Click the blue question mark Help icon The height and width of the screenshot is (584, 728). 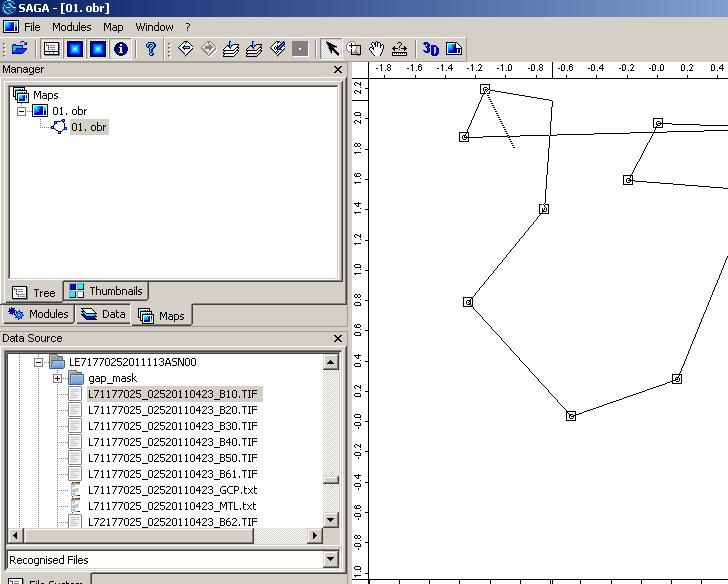(151, 48)
